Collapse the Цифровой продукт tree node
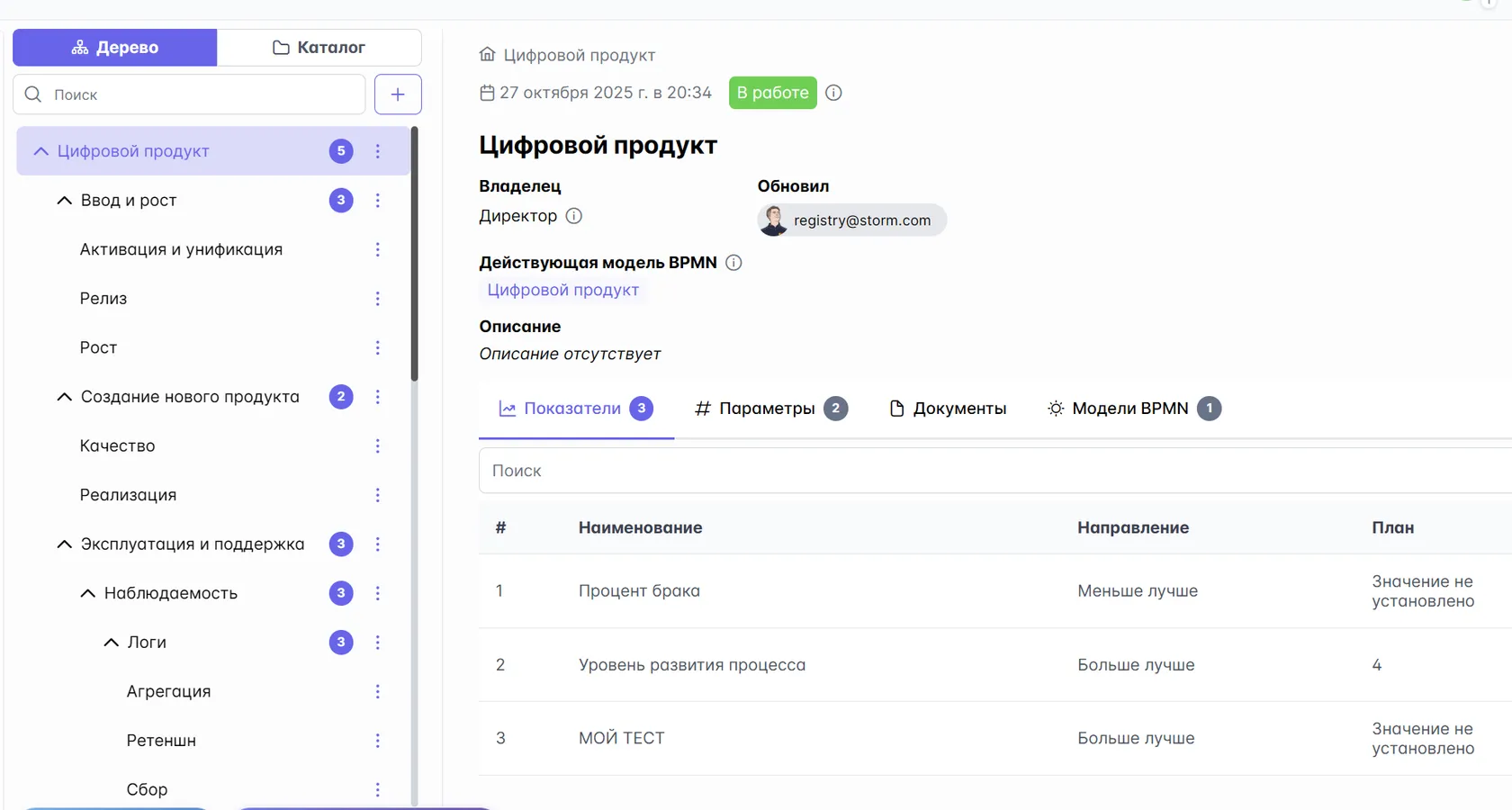Viewport: 1512px width, 810px height. (40, 151)
